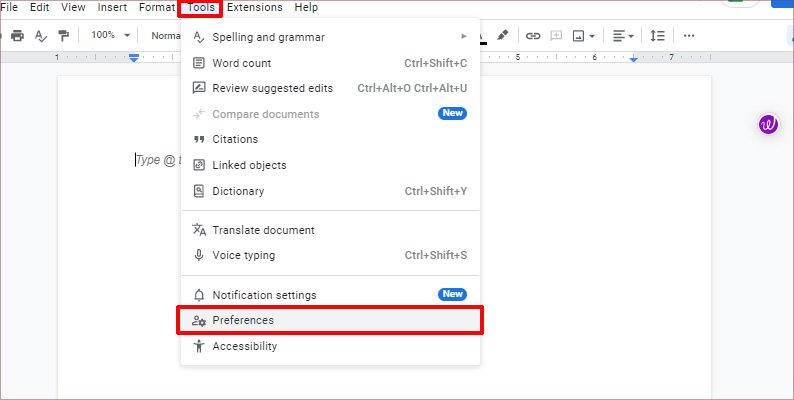This screenshot has height=400, width=794.
Task: Click the Voice typing microphone icon
Action: 199,255
